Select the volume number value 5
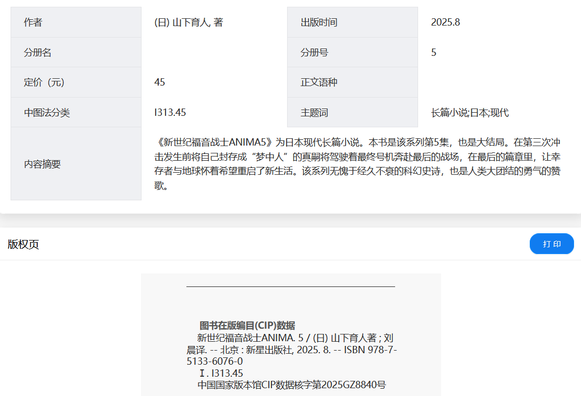The image size is (581, 396). [x=434, y=52]
